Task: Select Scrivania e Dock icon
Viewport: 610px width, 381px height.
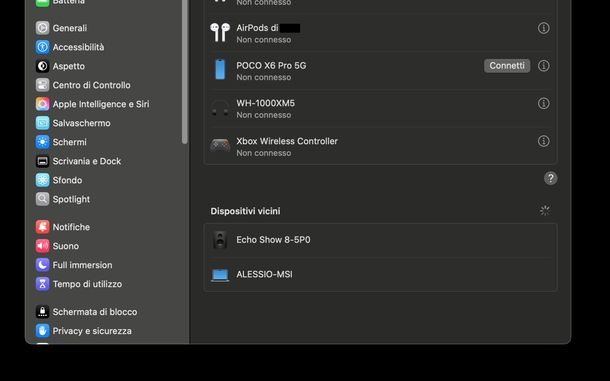Action: click(42, 161)
